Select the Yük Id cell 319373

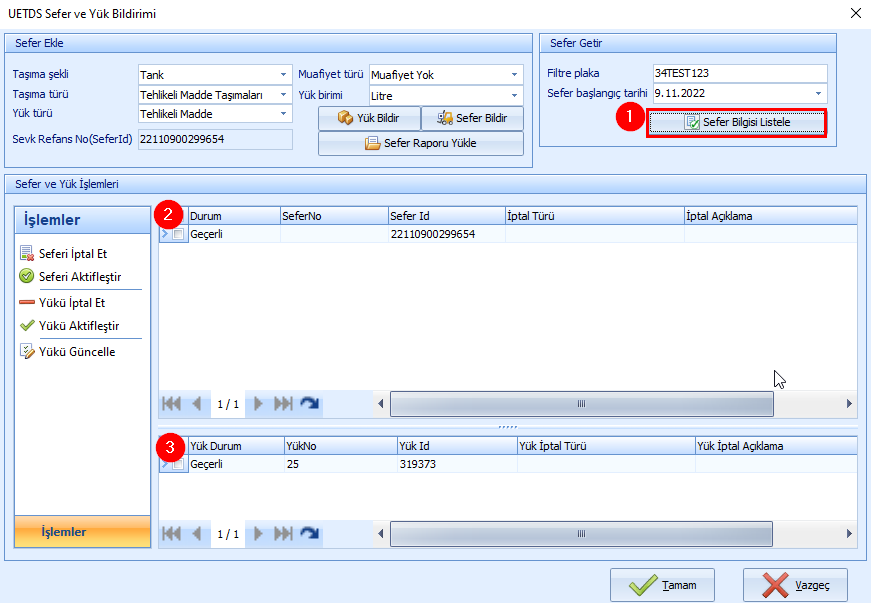(457, 464)
